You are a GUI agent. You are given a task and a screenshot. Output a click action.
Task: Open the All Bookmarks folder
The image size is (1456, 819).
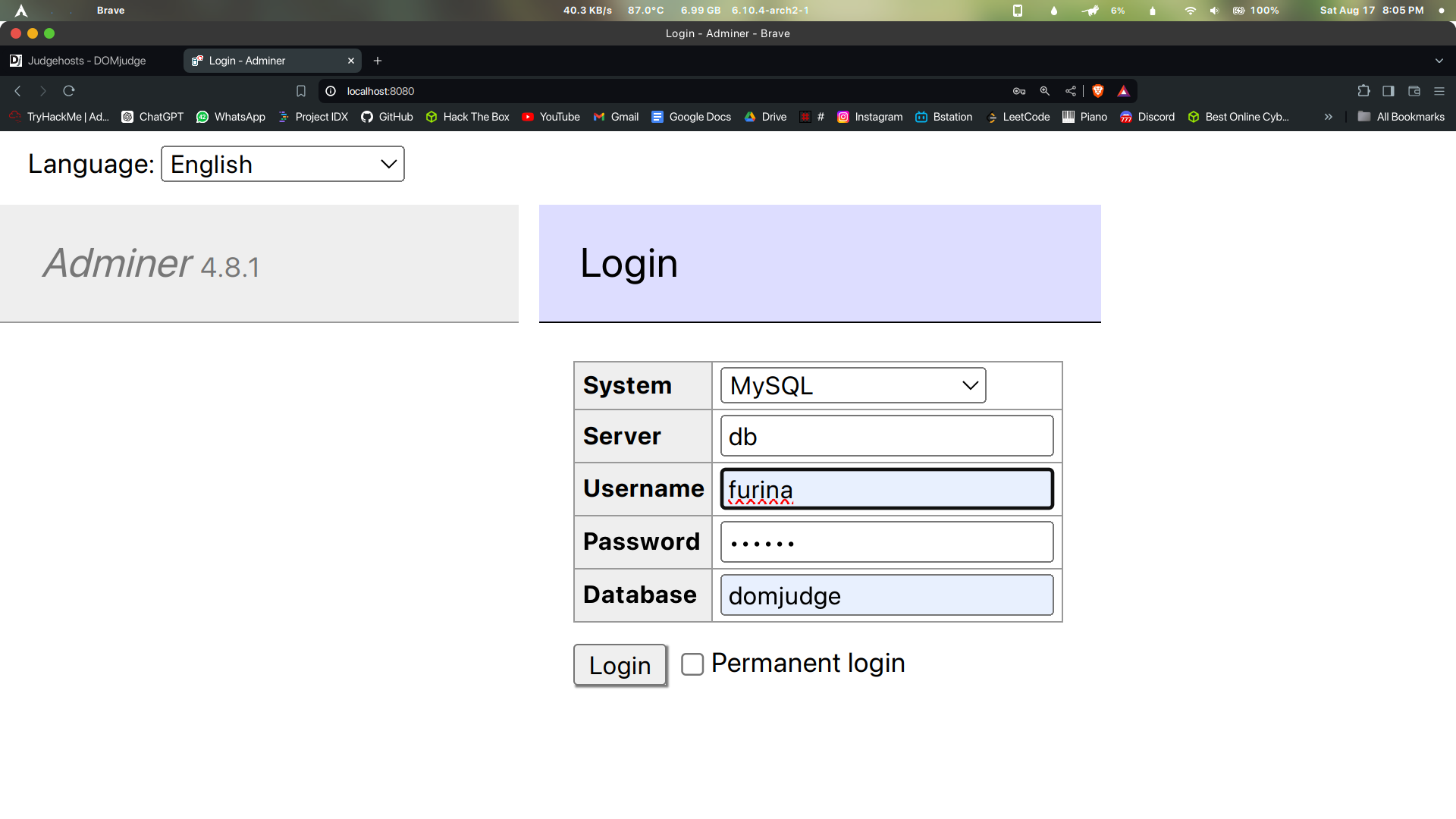click(x=1401, y=117)
